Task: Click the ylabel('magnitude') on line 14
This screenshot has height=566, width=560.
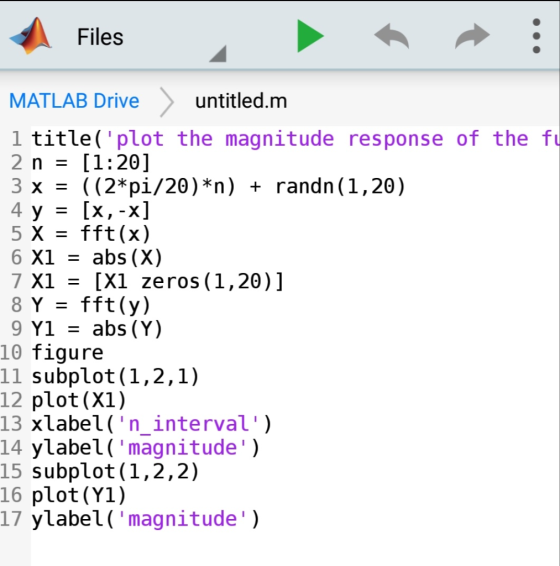Action: (146, 448)
